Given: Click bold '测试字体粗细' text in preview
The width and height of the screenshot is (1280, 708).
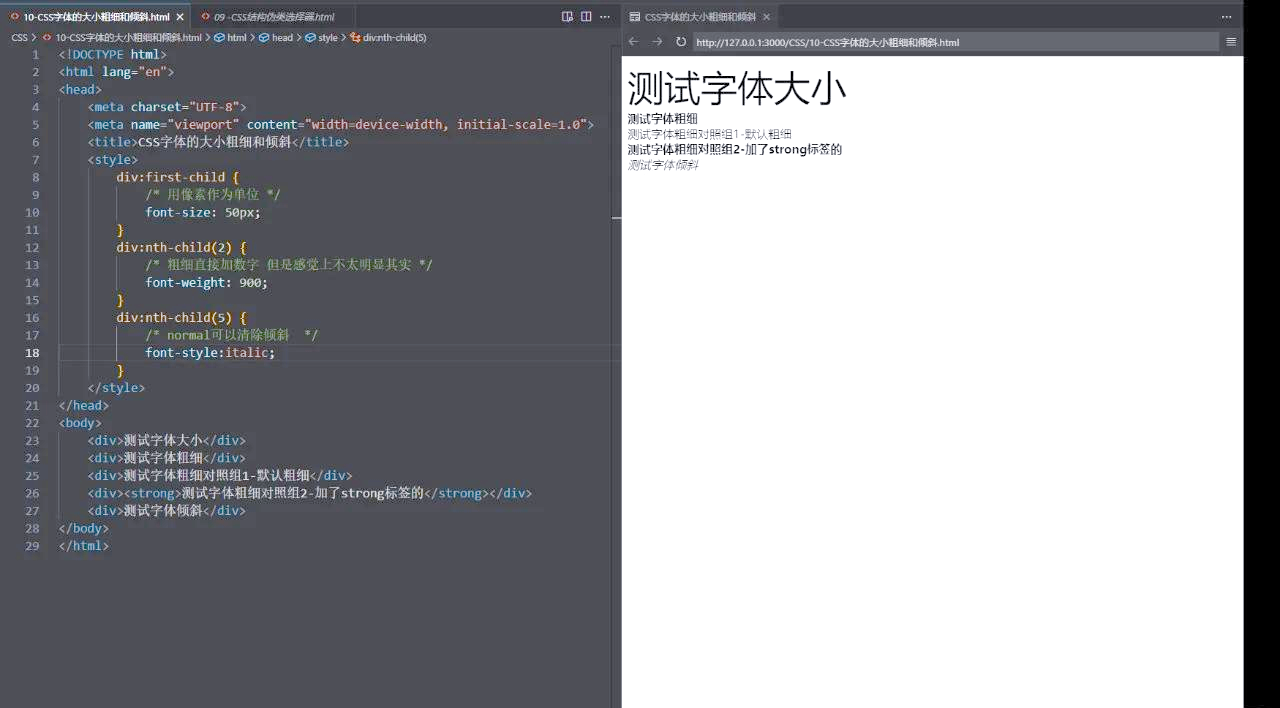Looking at the screenshot, I should point(662,118).
